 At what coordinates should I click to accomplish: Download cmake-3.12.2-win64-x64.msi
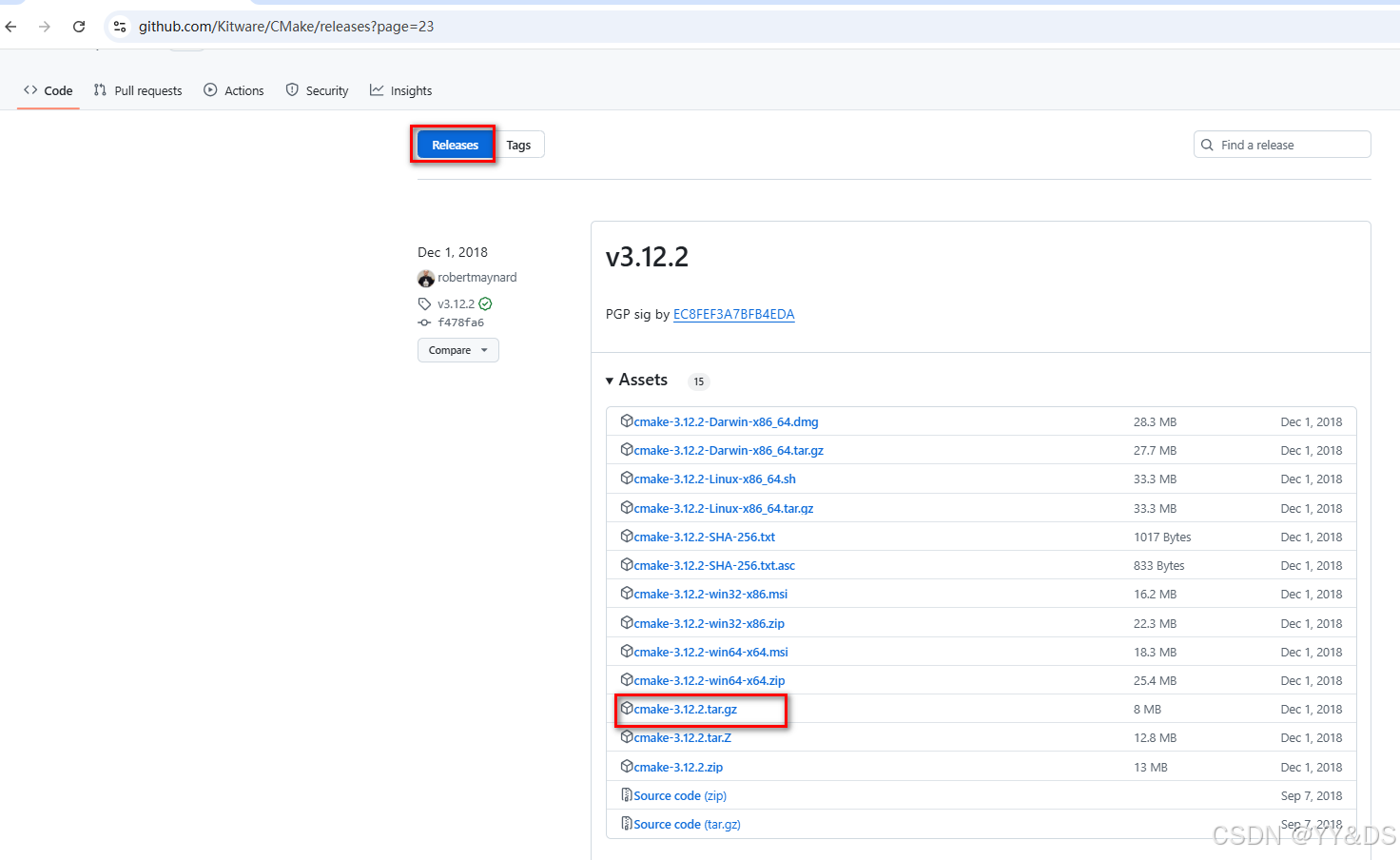710,652
